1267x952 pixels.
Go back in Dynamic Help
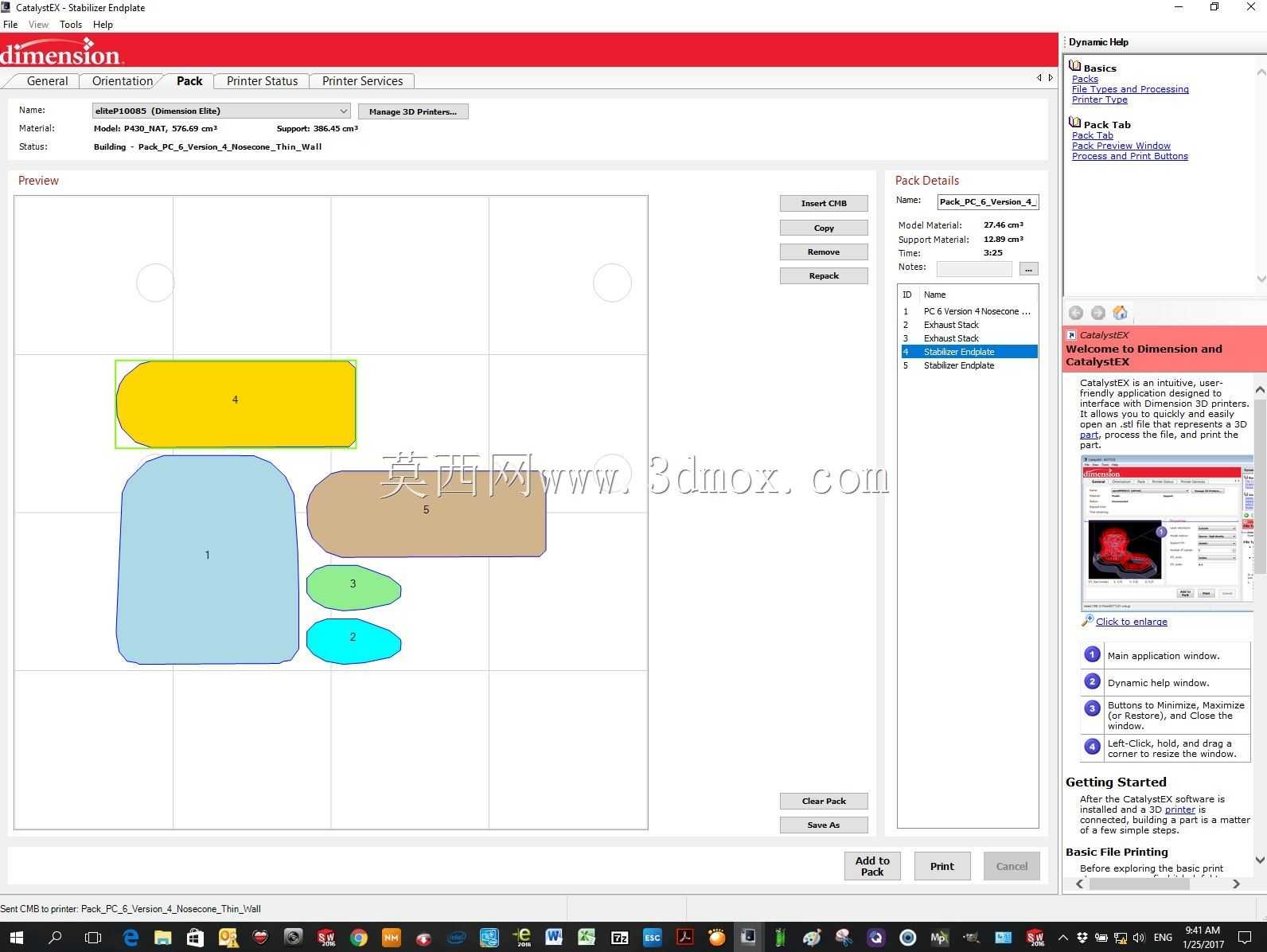[1076, 313]
